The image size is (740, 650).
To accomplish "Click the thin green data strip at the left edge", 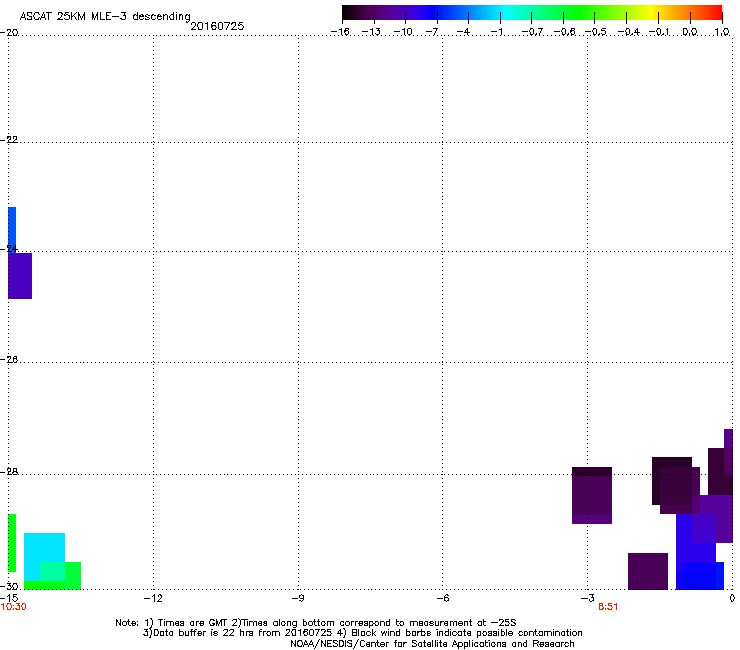I will click(x=12, y=543).
